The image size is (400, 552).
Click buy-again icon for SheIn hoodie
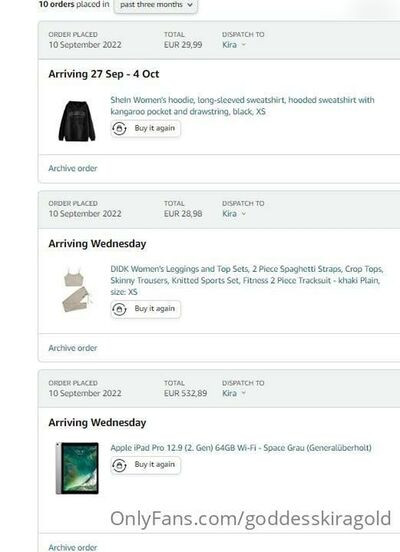(119, 128)
